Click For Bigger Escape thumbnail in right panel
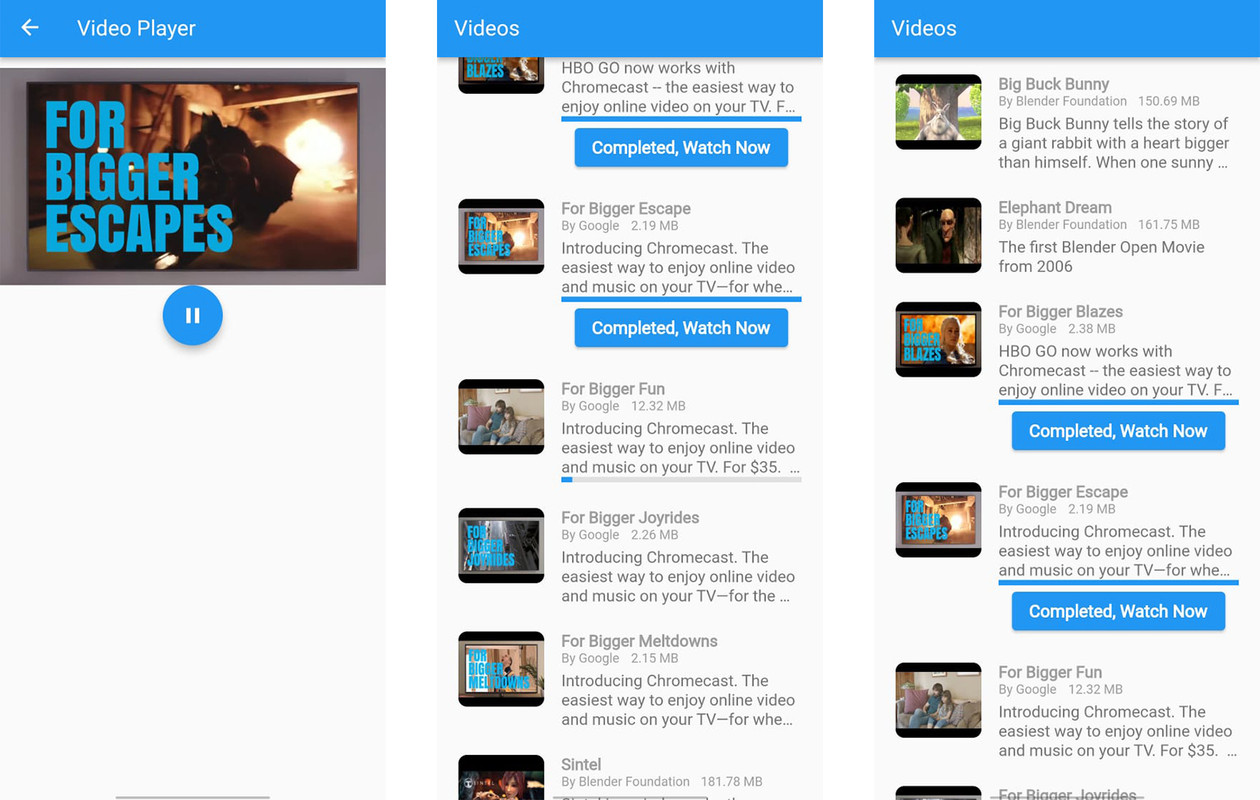Viewport: 1260px width, 800px height. pos(938,520)
